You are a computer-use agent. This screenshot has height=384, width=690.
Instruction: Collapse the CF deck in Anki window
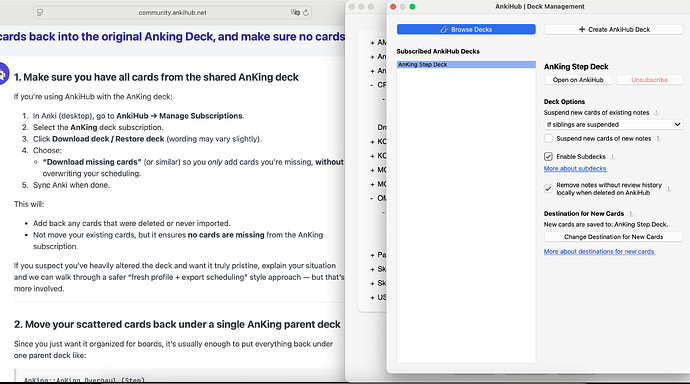coord(372,85)
